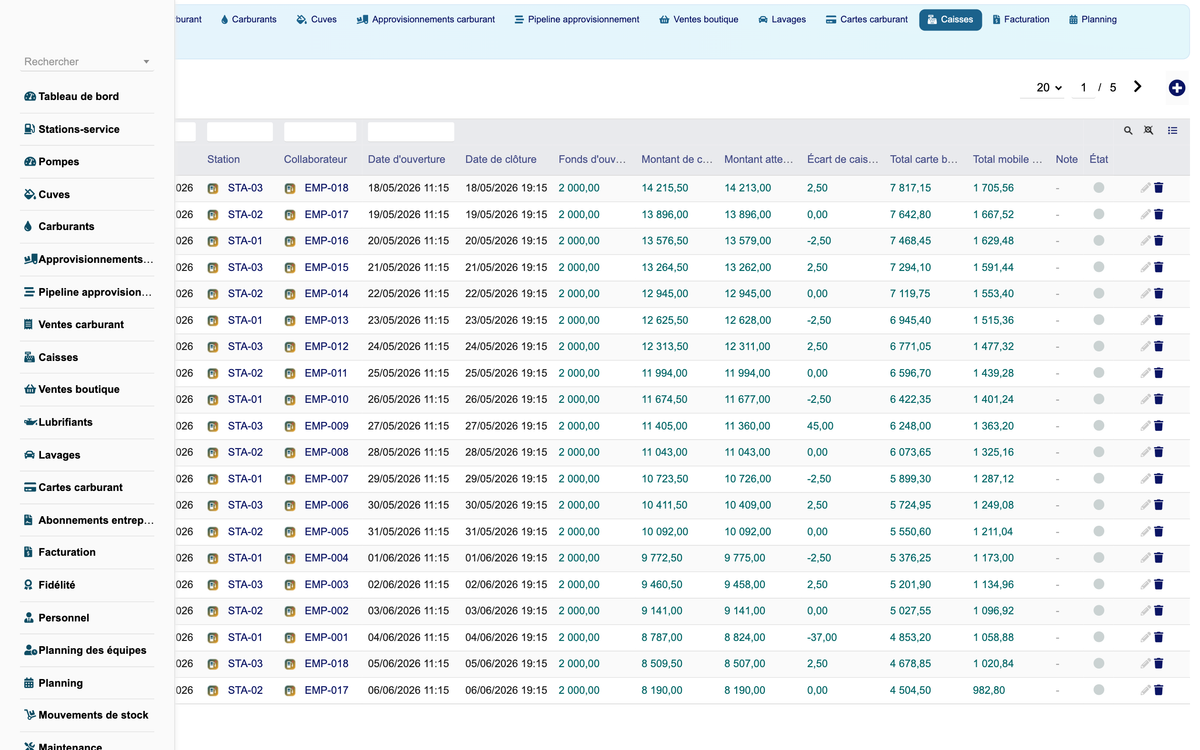Viewport: 1200px width, 750px height.
Task: Switch to the top Cuves tab
Action: 317,19
